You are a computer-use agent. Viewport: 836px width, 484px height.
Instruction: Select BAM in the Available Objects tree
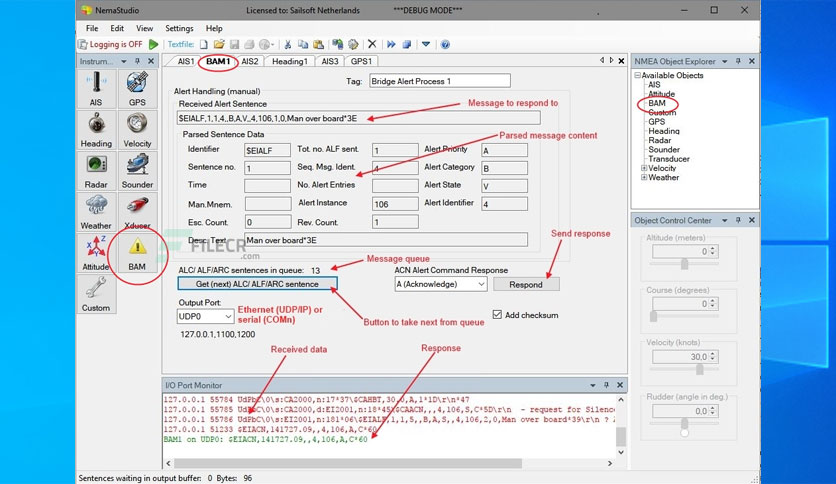657,103
